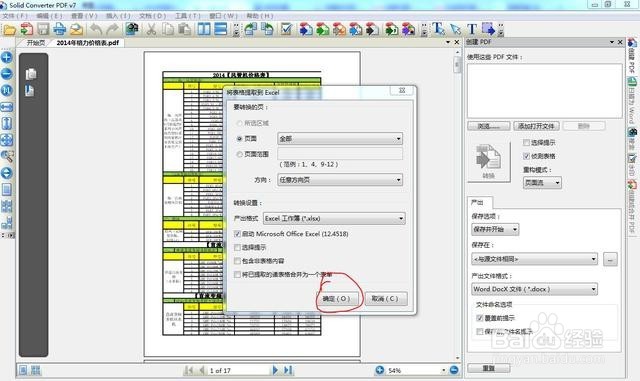Jump to the last page of document
The width and height of the screenshot is (640, 381).
tap(288, 370)
